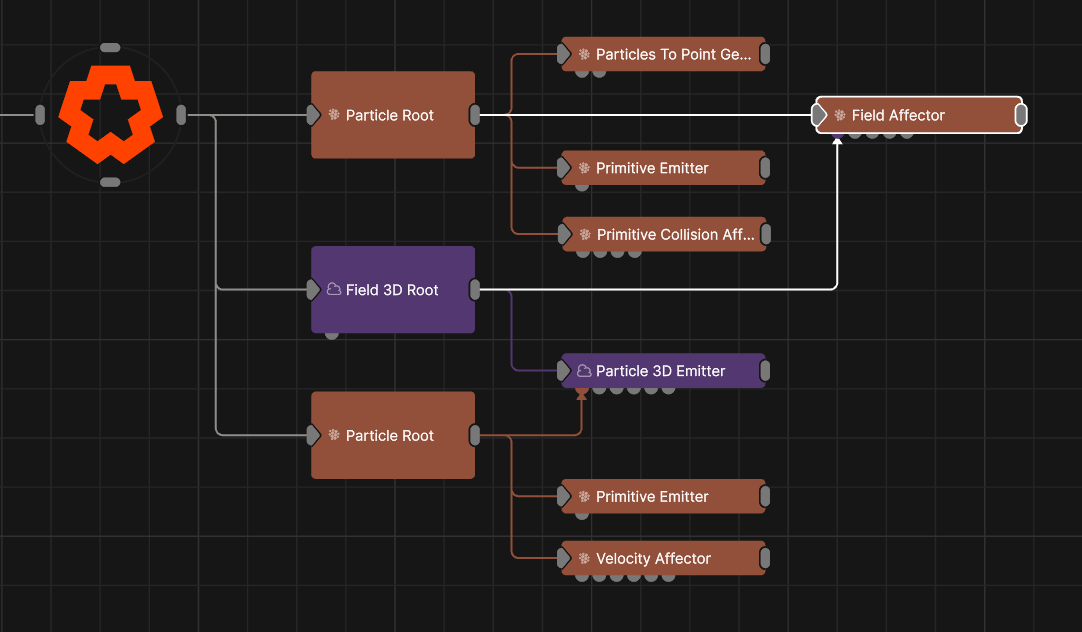Image resolution: width=1082 pixels, height=632 pixels.
Task: Click the cloud icon on Particle 3D Emitter
Action: pos(584,371)
